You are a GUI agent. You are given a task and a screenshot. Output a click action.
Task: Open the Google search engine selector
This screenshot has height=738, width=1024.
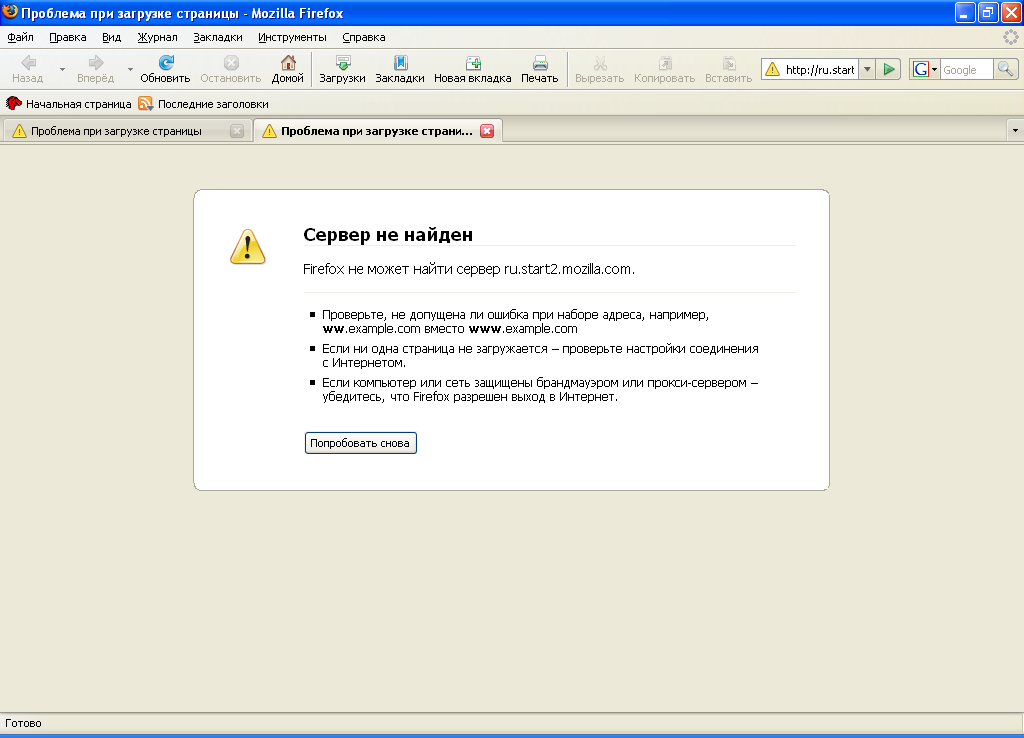(925, 69)
